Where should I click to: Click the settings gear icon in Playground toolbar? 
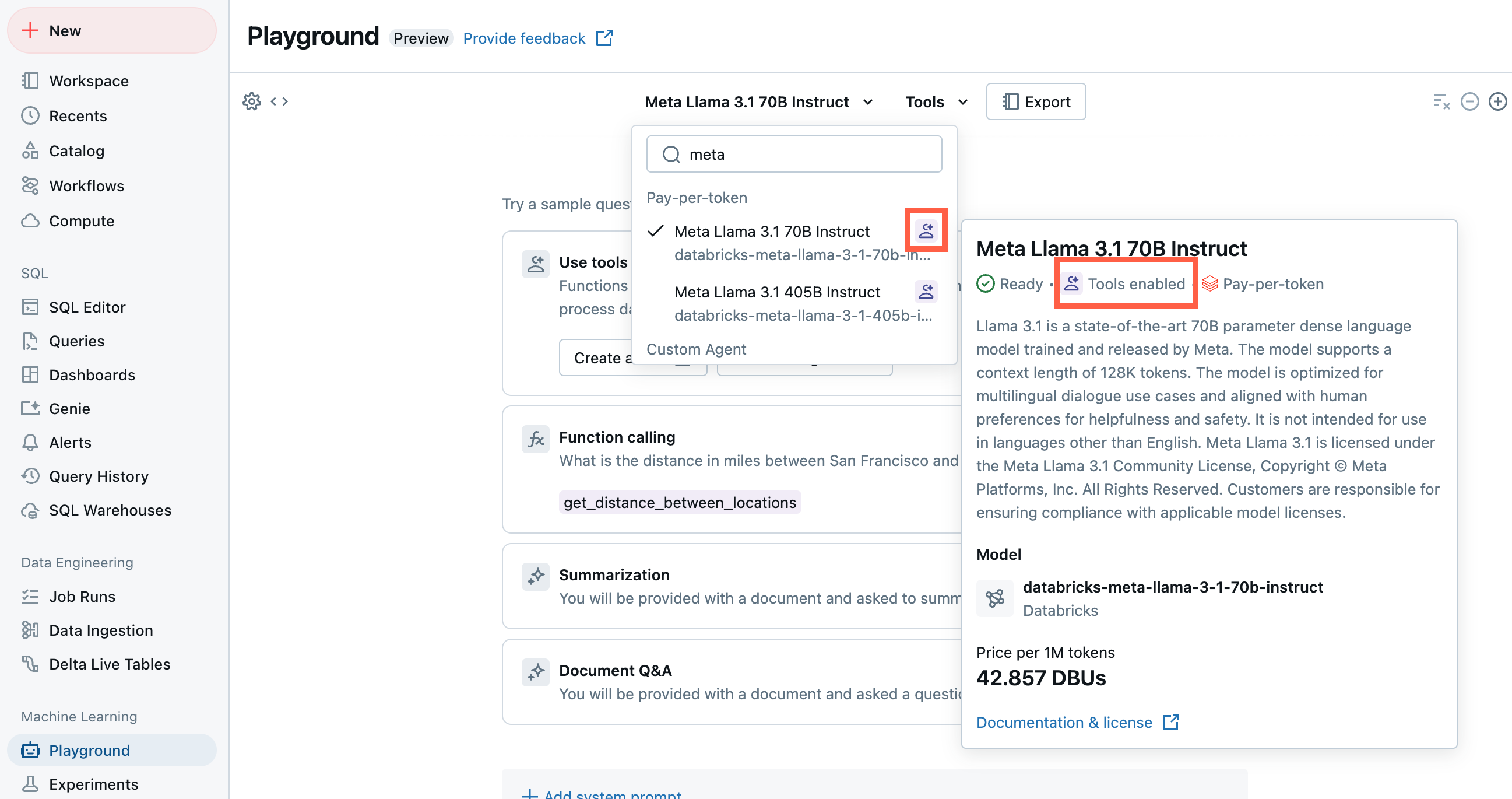pos(253,101)
